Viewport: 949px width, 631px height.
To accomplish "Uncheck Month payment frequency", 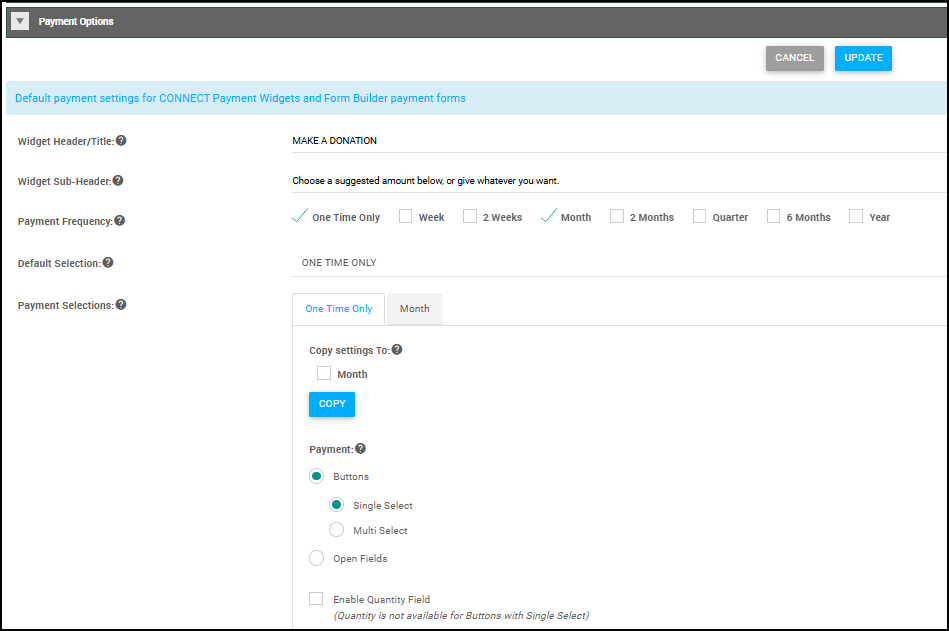I will (x=548, y=217).
